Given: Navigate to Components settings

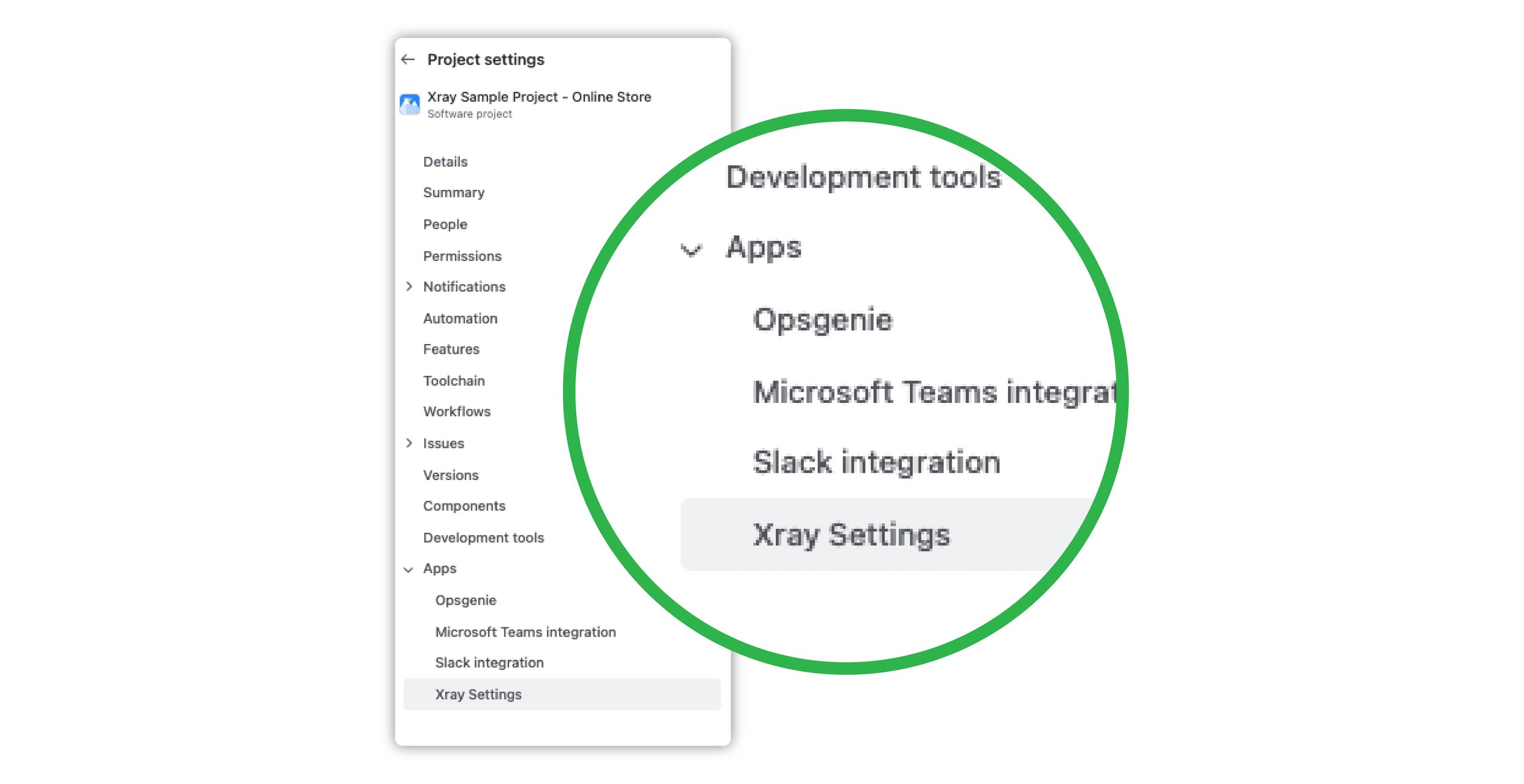Looking at the screenshot, I should [464, 505].
